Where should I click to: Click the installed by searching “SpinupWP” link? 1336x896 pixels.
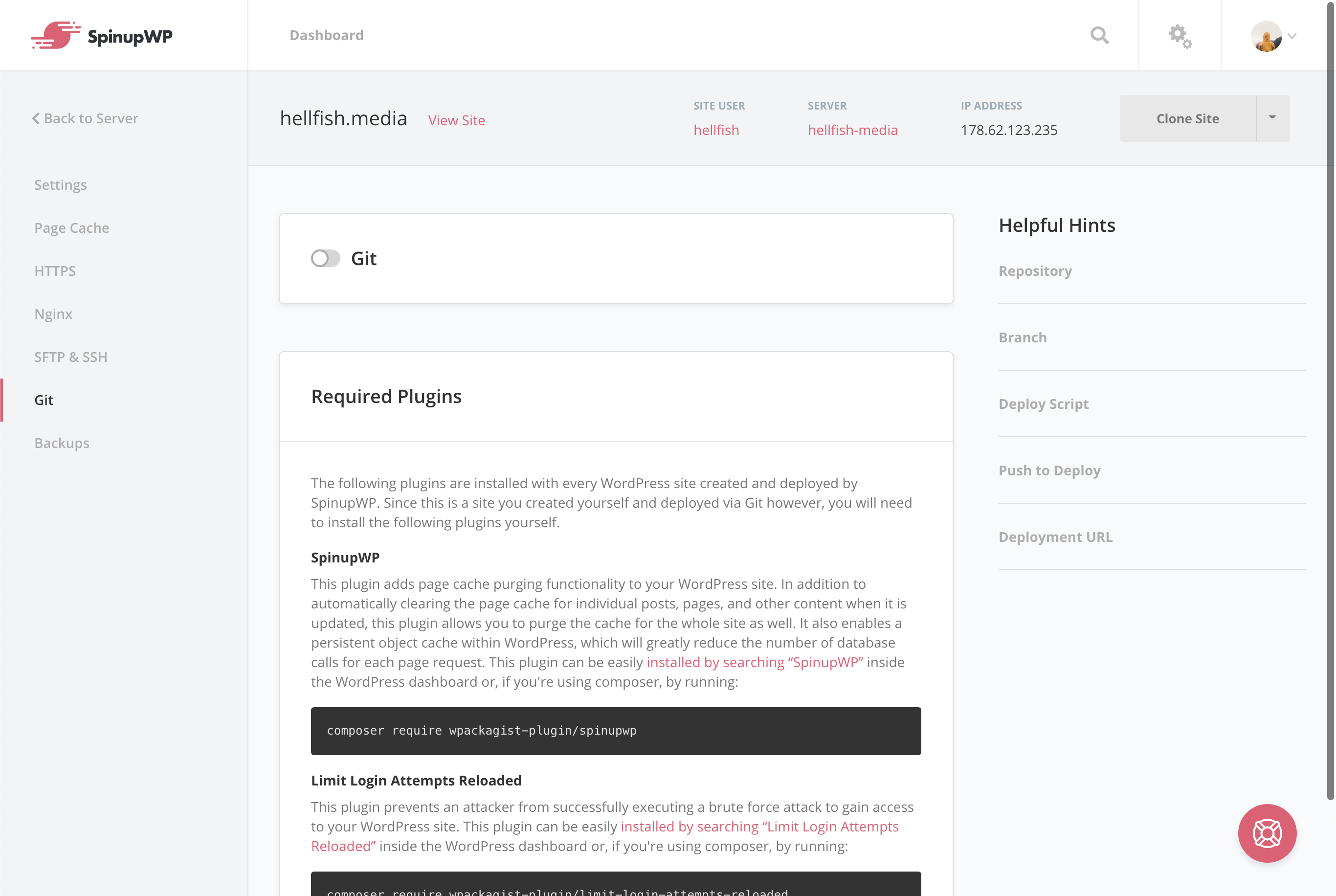click(755, 662)
